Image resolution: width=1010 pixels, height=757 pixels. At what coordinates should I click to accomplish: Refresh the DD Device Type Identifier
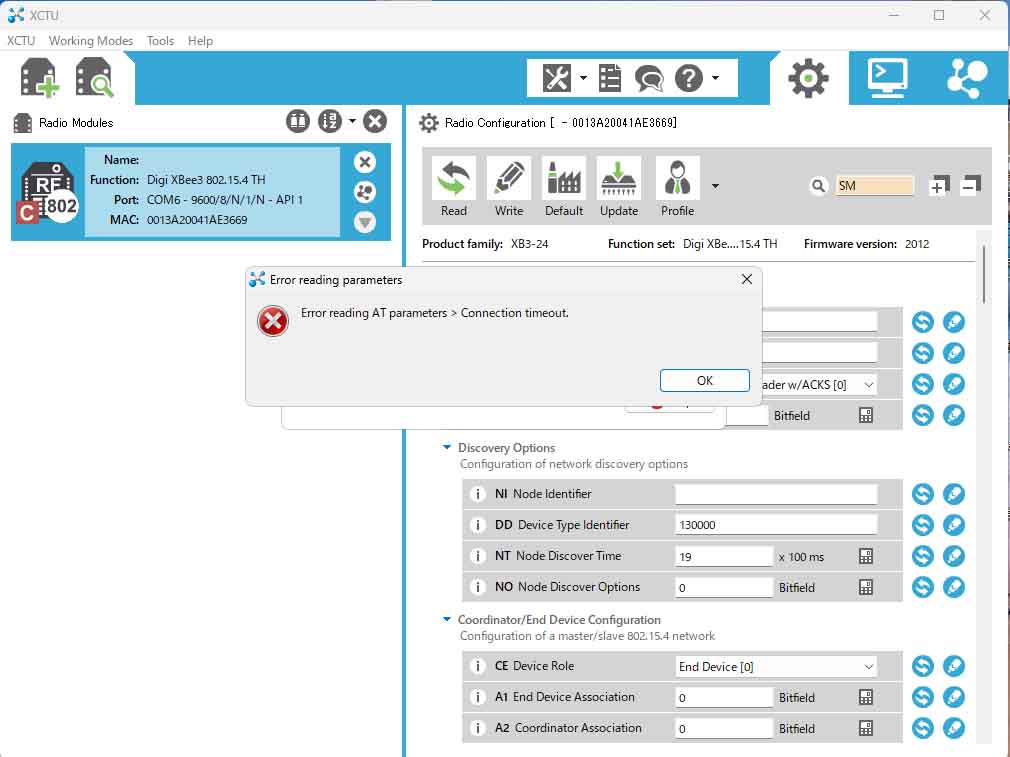click(922, 525)
